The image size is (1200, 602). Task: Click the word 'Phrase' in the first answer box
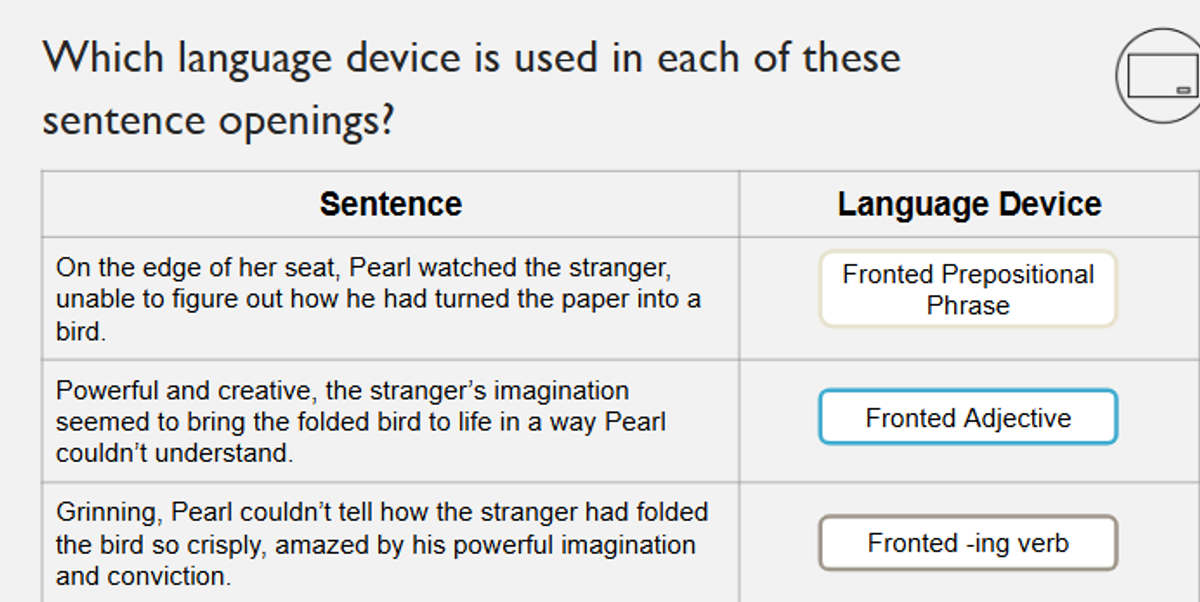point(968,305)
